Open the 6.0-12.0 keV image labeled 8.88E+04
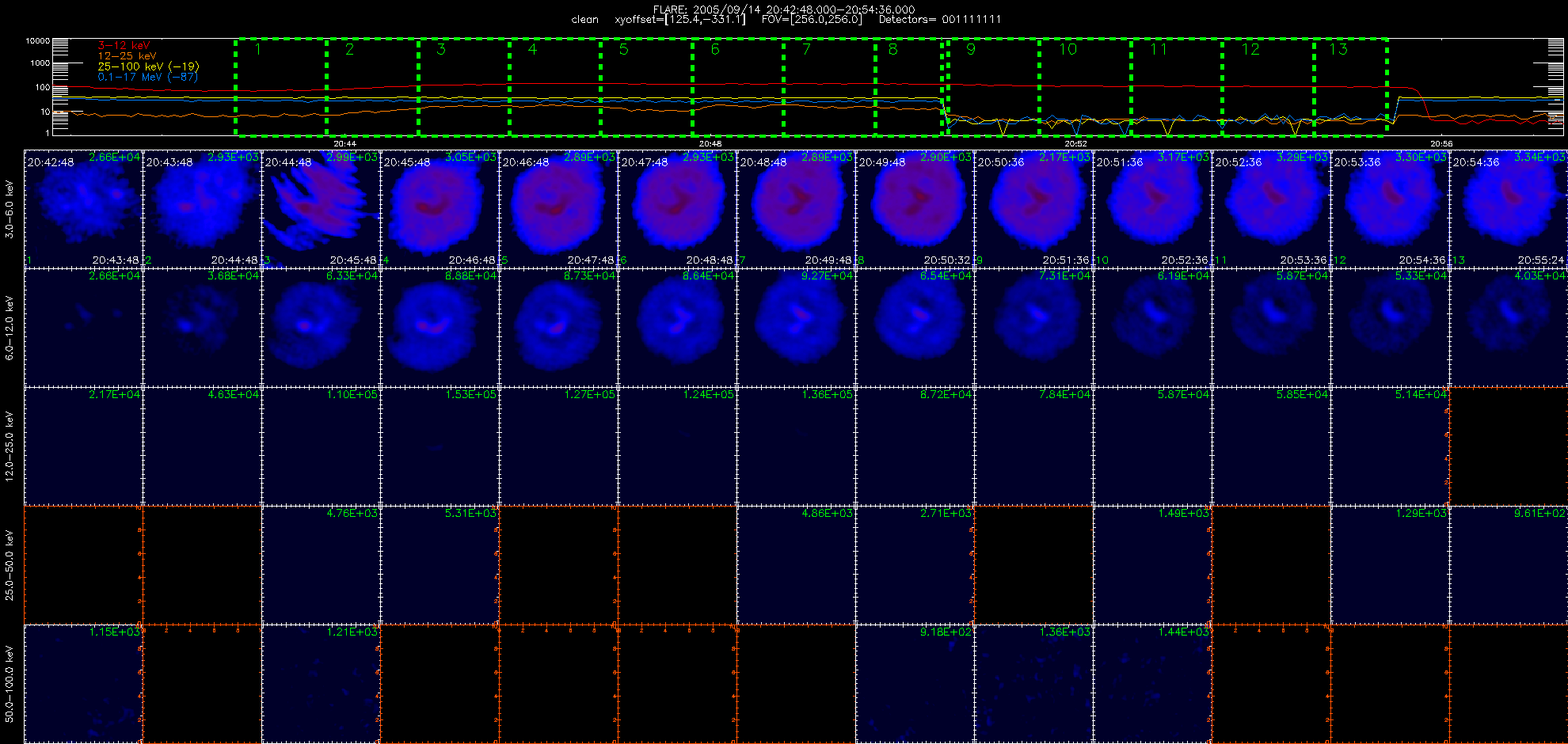Viewport: 1568px width, 744px height. [x=440, y=328]
